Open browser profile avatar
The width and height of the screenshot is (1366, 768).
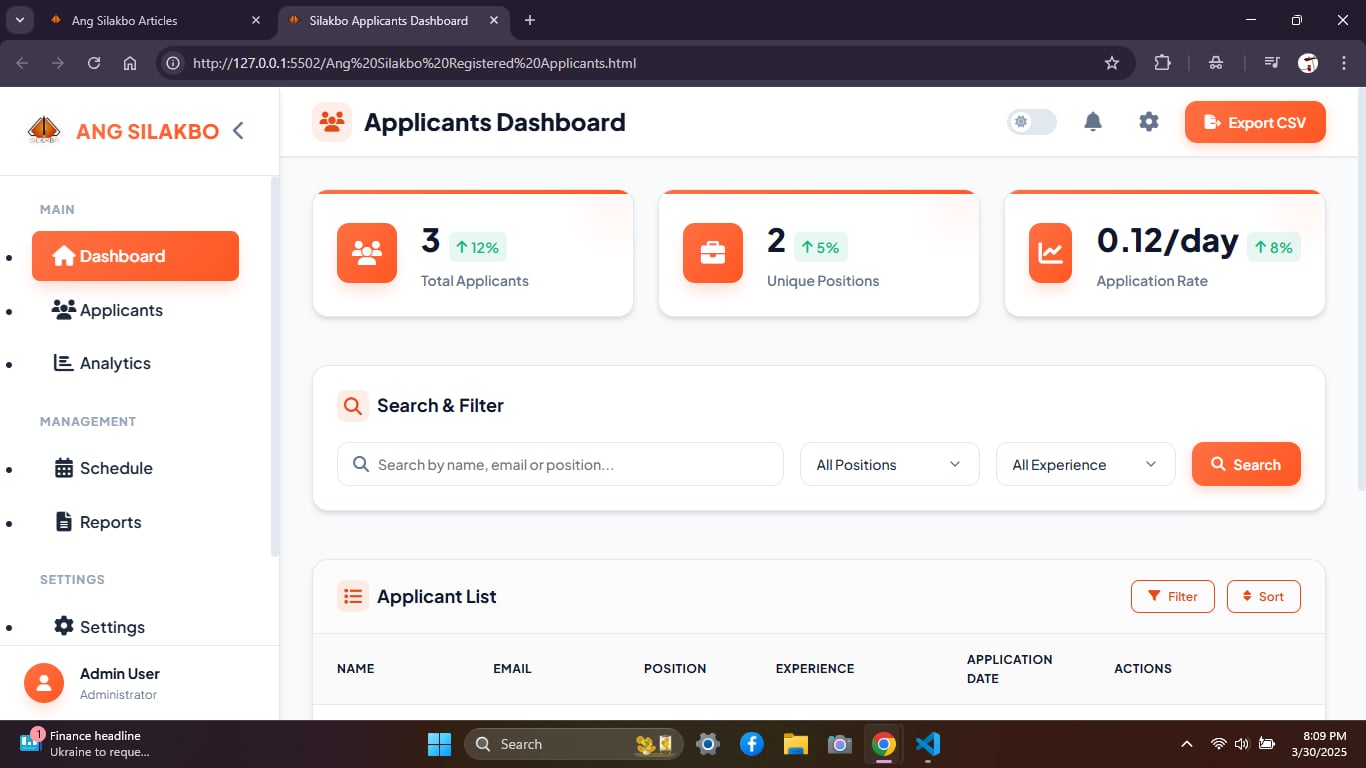pyautogui.click(x=1307, y=63)
